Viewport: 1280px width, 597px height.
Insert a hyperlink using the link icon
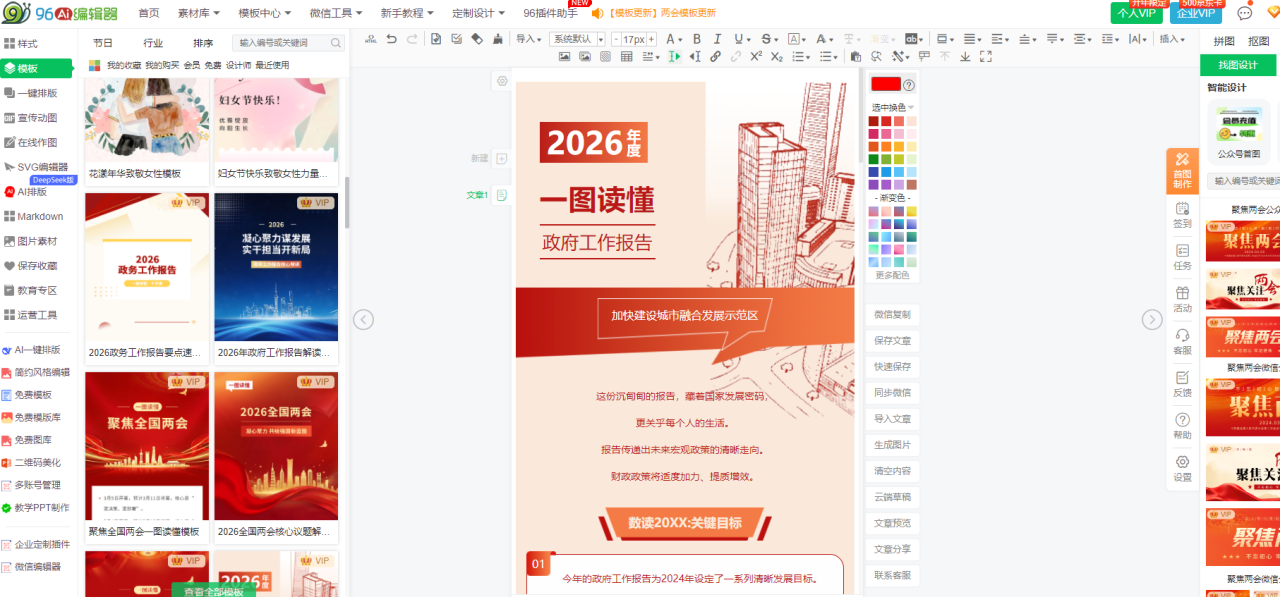[715, 57]
